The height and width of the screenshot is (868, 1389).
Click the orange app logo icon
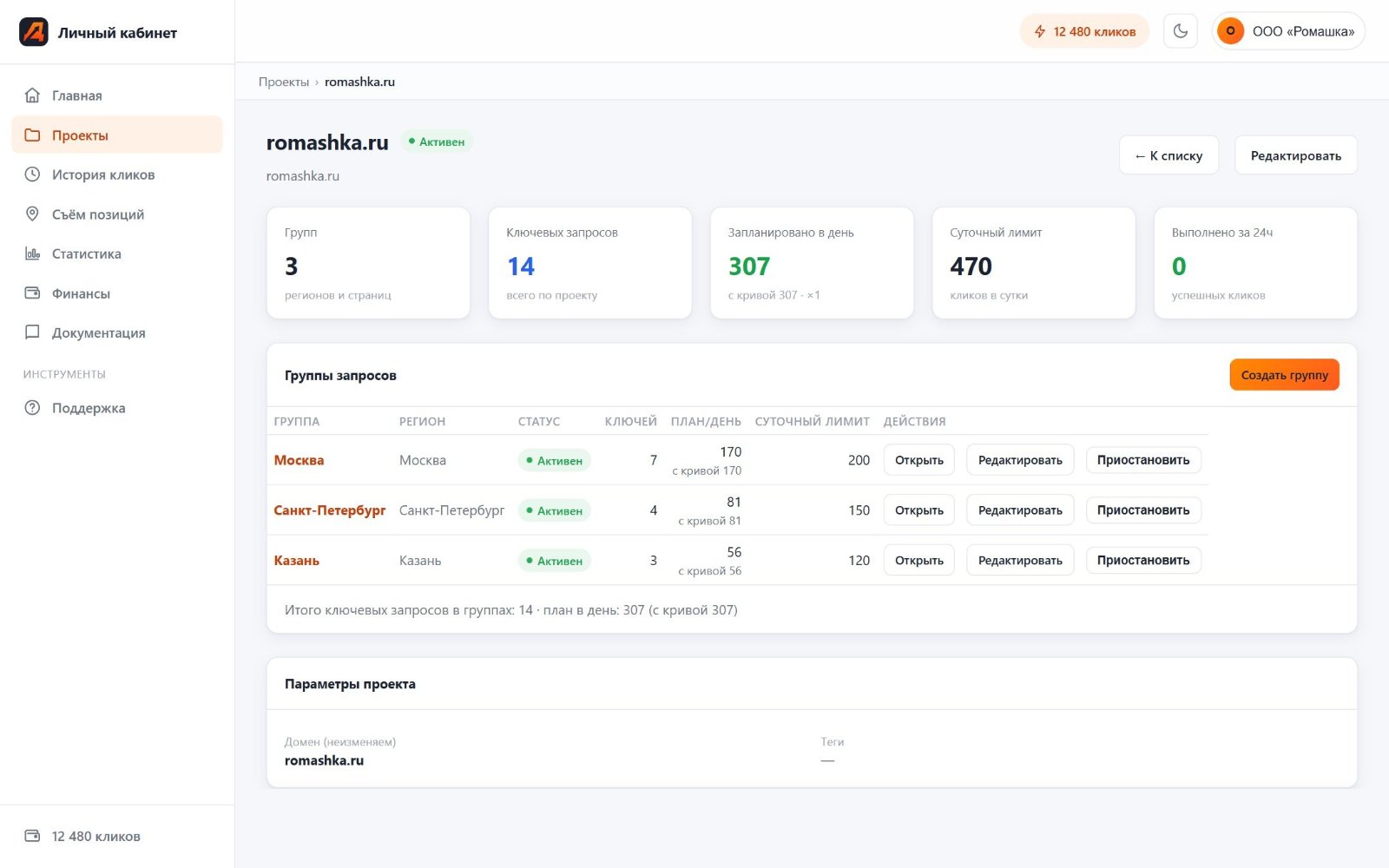click(34, 32)
